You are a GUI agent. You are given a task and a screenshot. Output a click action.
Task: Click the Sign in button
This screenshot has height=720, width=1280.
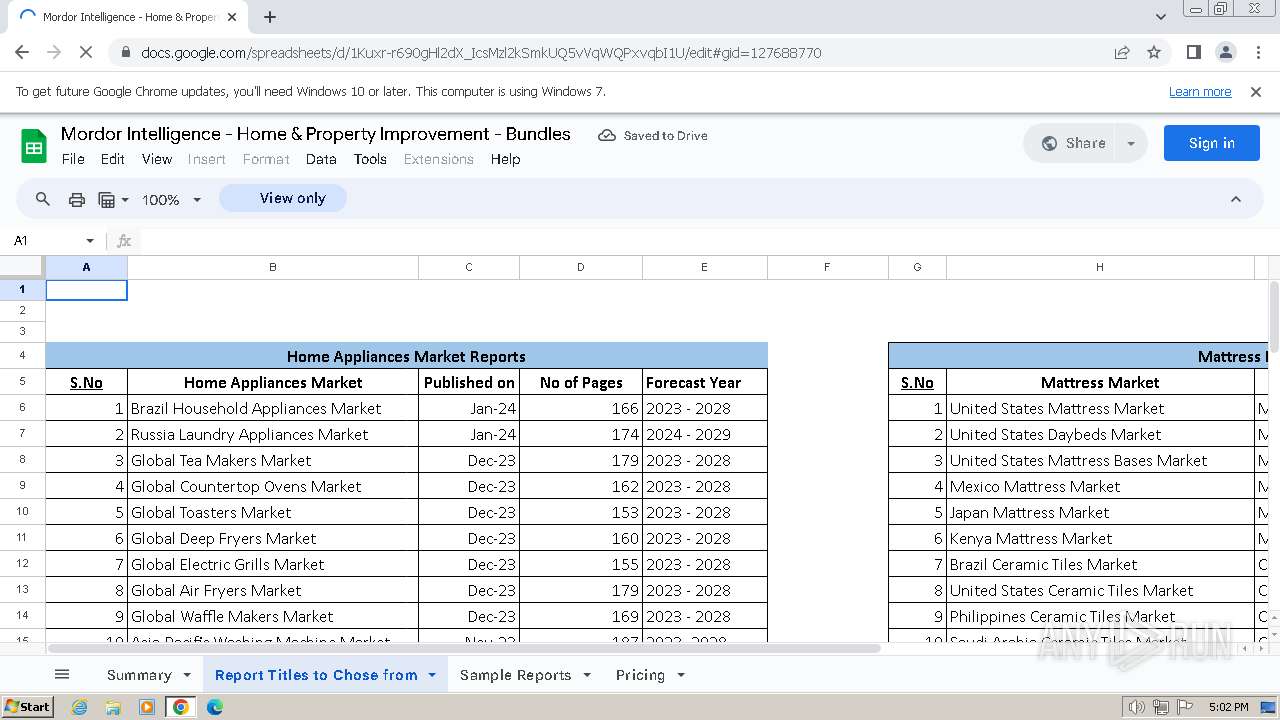tap(1211, 143)
